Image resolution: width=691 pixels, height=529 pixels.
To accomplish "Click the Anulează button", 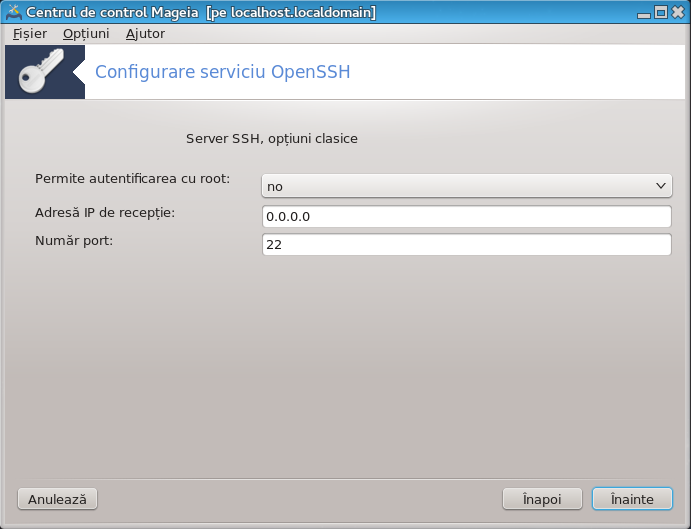I will (57, 499).
